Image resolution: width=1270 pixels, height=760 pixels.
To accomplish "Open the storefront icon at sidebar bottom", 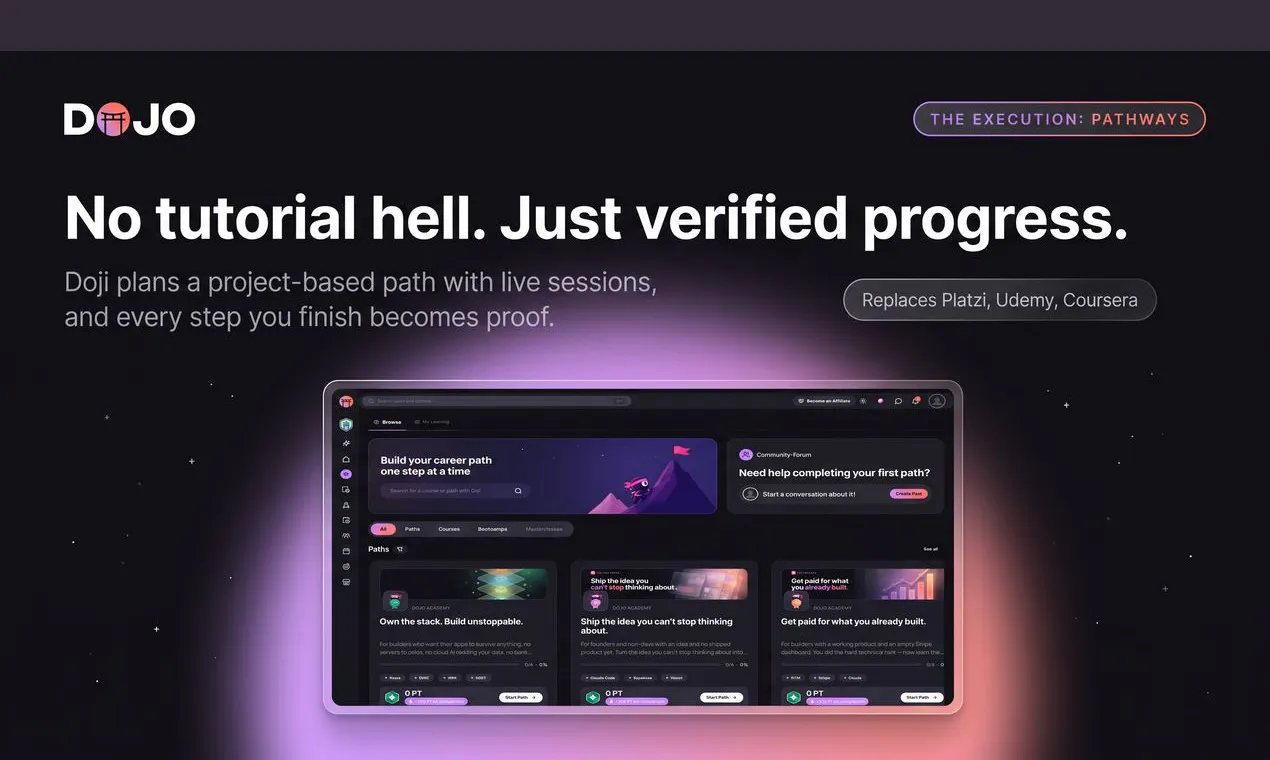I will point(346,582).
